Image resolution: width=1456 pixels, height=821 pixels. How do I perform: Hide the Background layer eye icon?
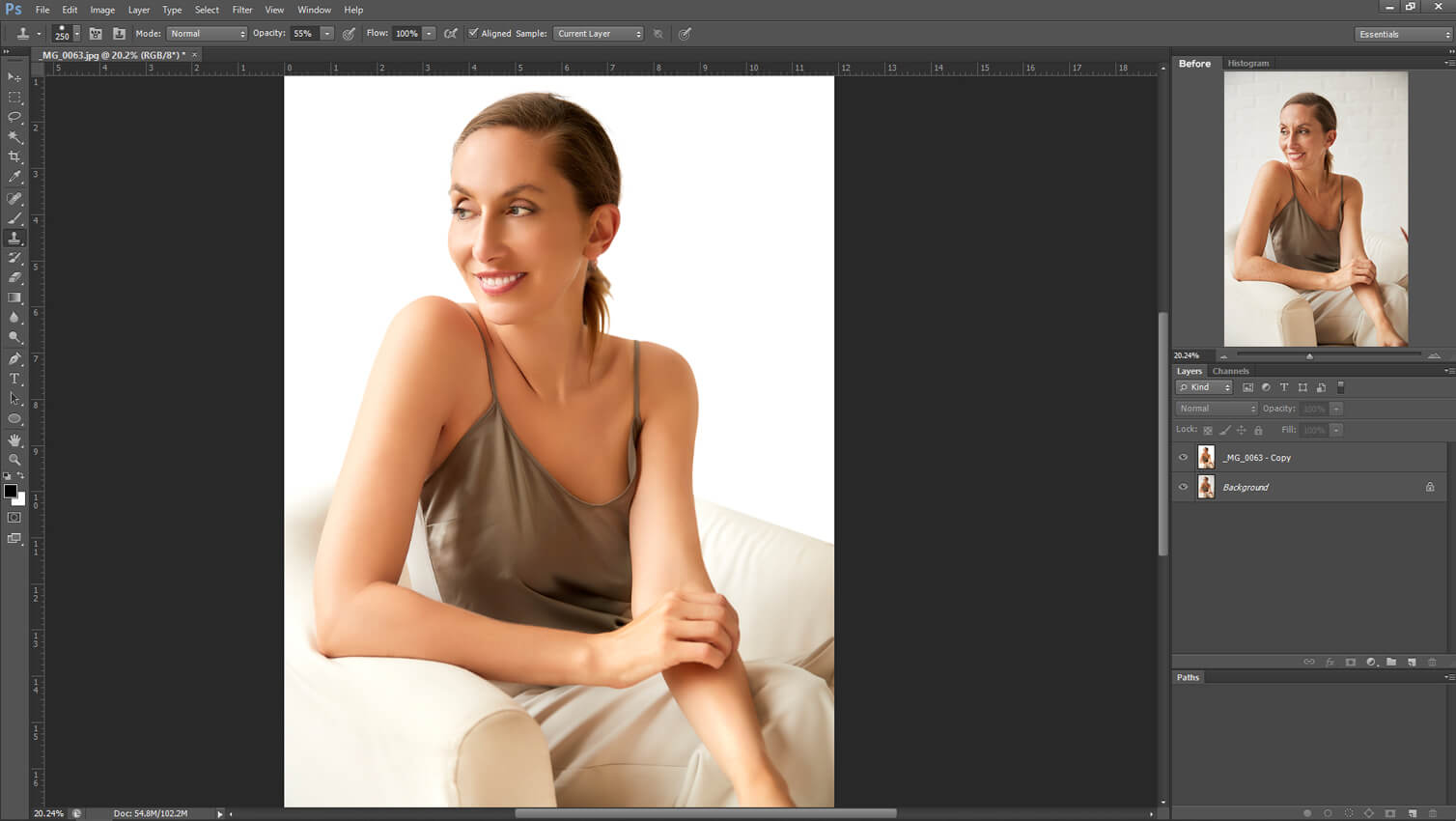(x=1183, y=487)
